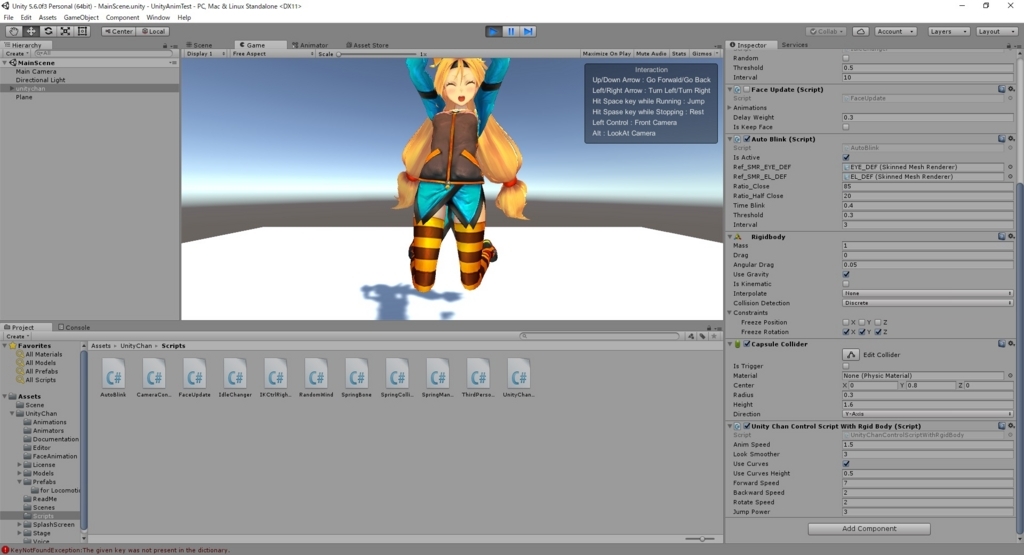1024x555 pixels.
Task: Open Face Update component help icon
Action: 1001,89
